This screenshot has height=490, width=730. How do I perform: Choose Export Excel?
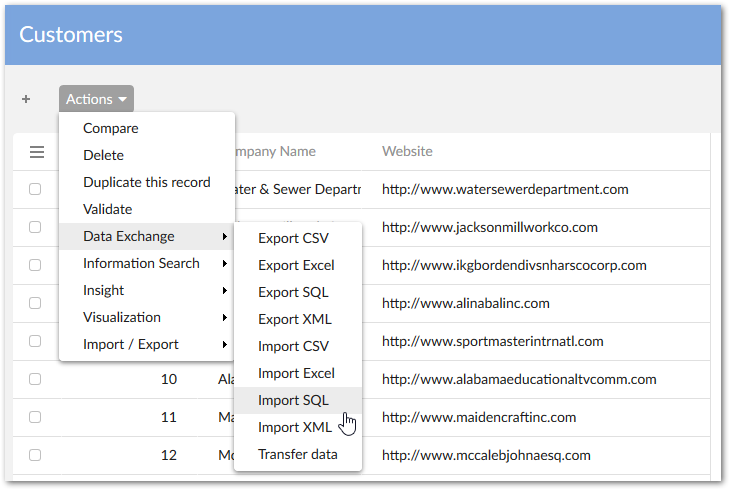pyautogui.click(x=298, y=265)
